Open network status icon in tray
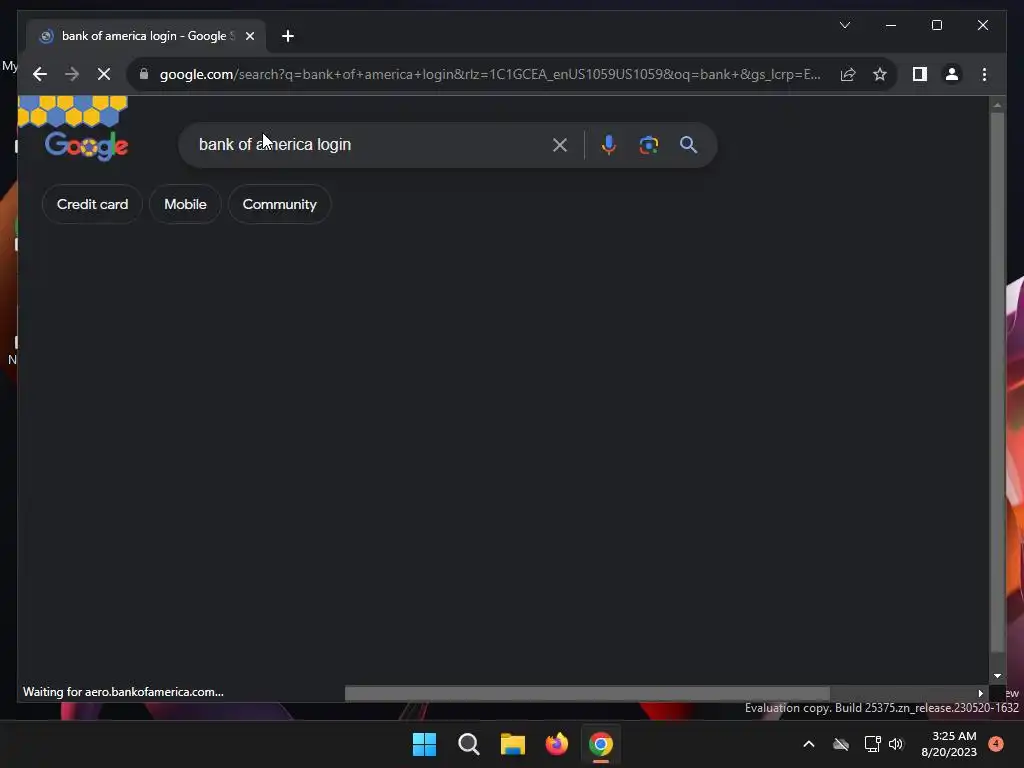 [872, 744]
